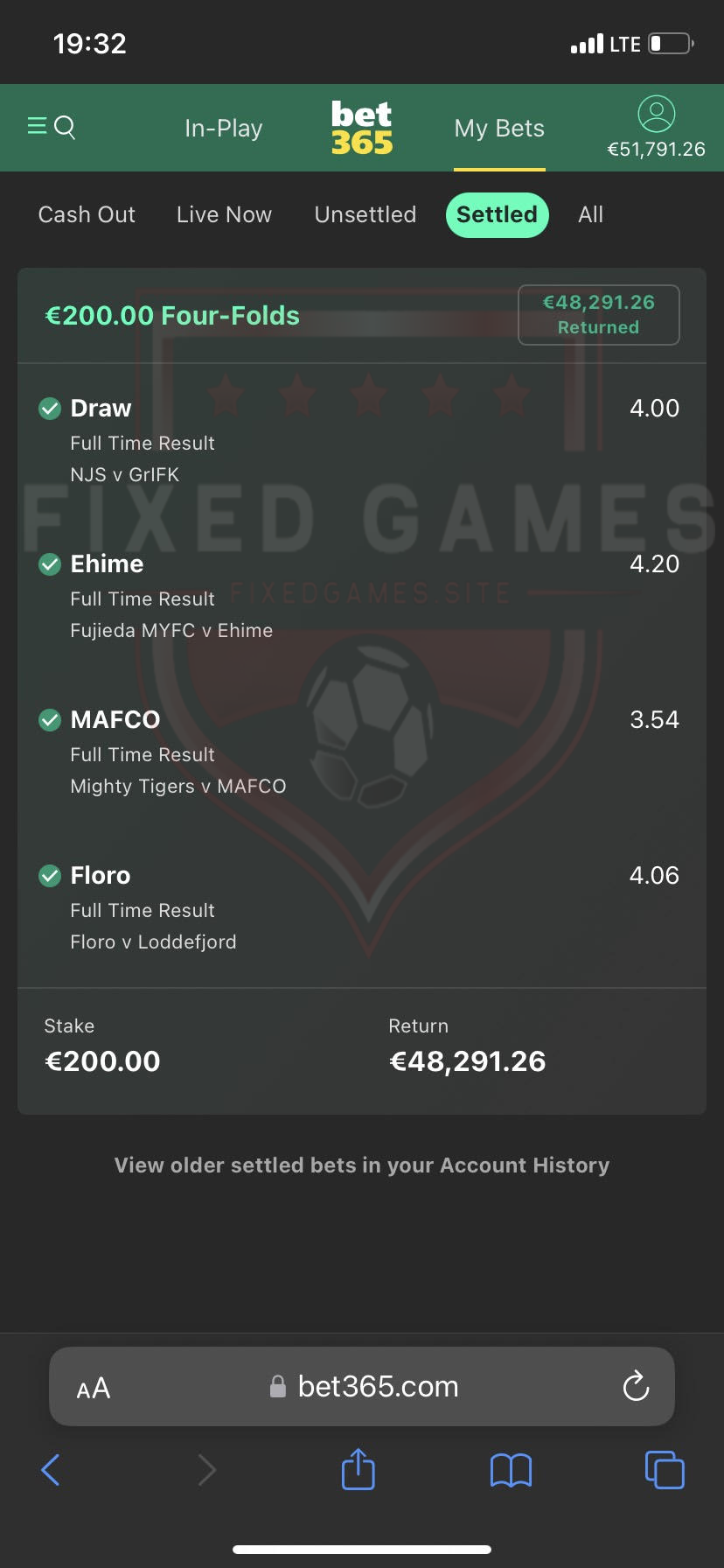Tap green check beside Ehime selection

[50, 564]
